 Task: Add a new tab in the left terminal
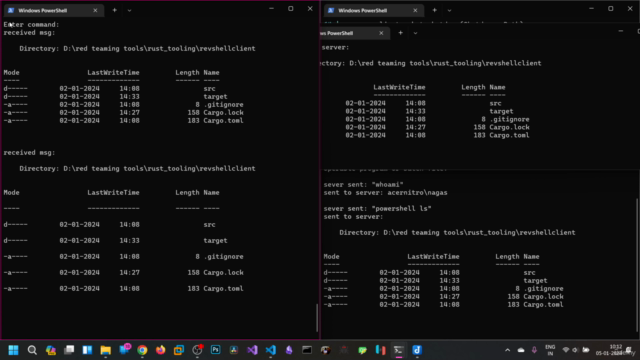[x=115, y=10]
